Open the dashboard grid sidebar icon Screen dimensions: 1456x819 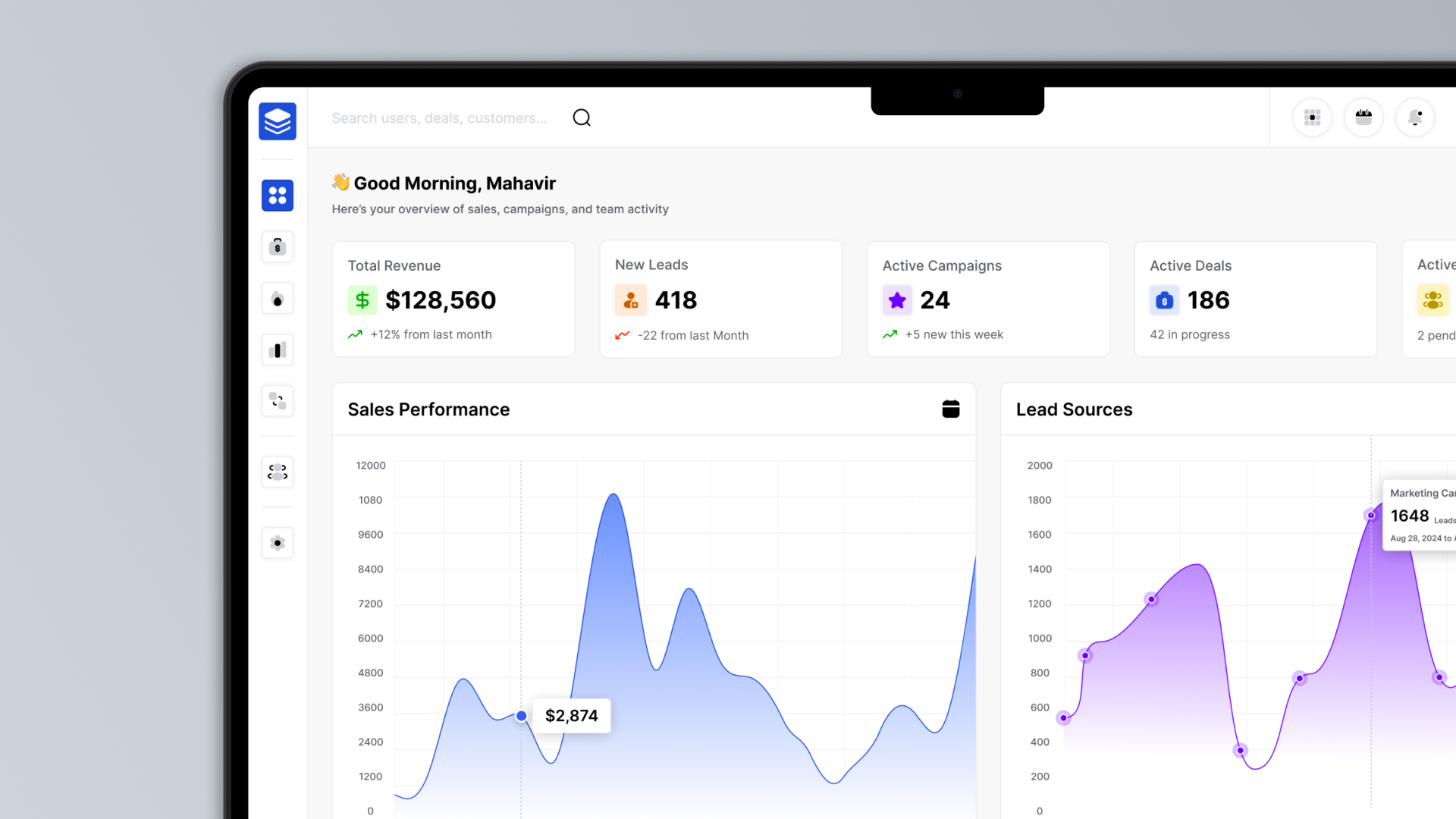[x=278, y=196]
